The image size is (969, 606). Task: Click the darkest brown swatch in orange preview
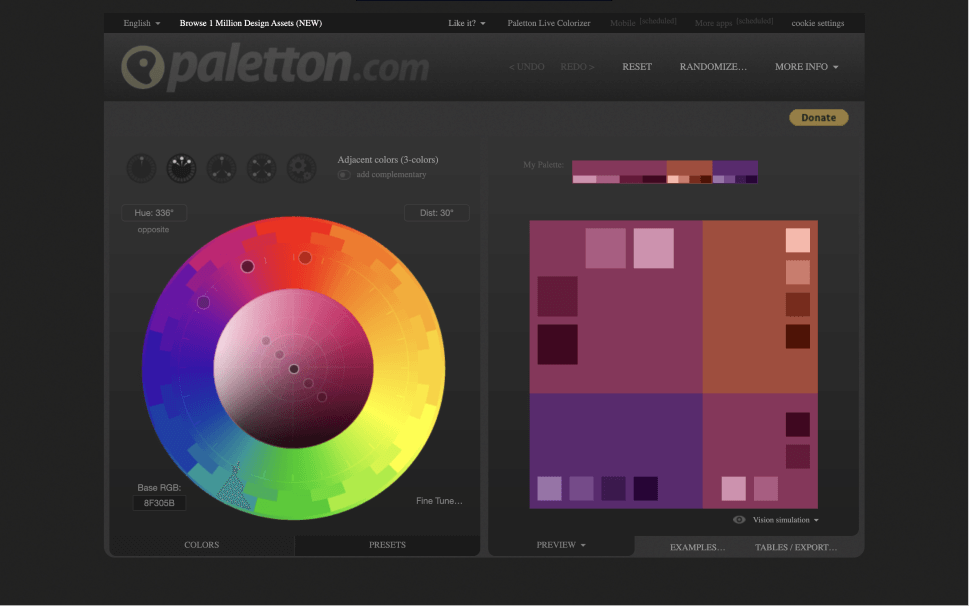[x=798, y=337]
